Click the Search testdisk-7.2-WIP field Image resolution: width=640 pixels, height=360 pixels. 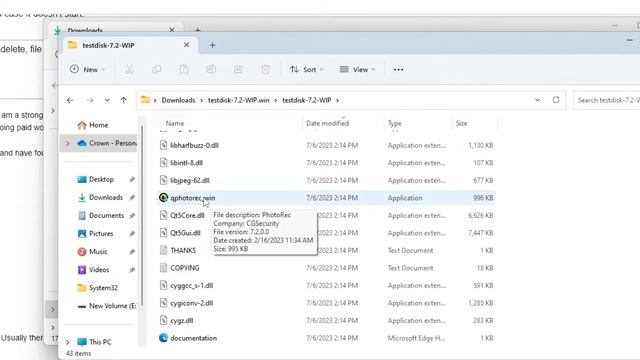[x=607, y=100]
